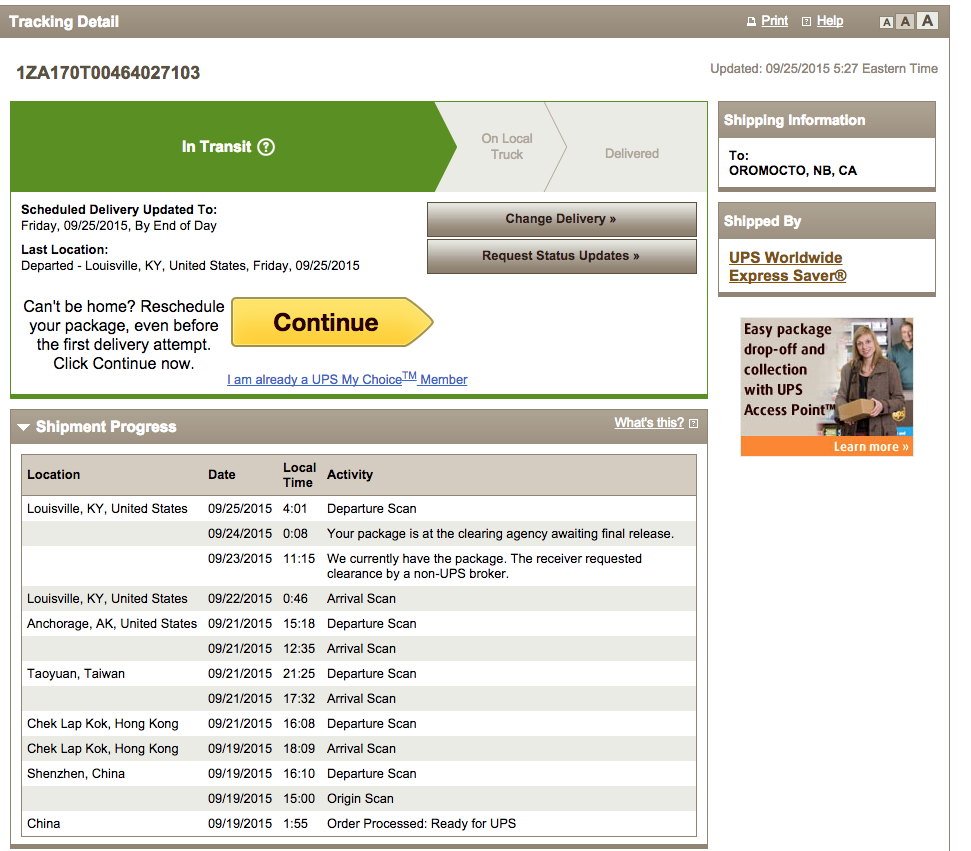Click the clearing agency awaiting final release text
The image size is (971, 851).
pyautogui.click(x=500, y=533)
